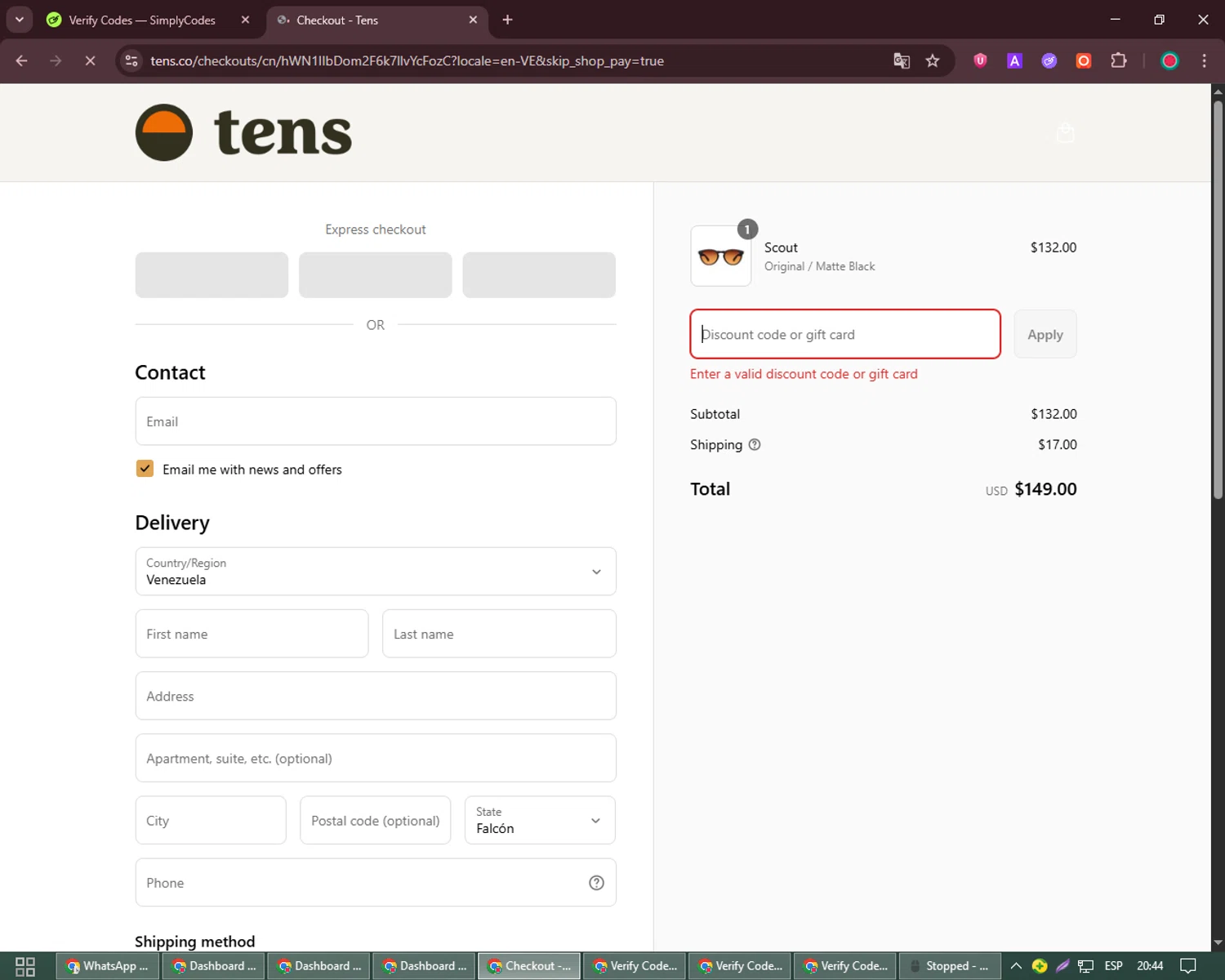Image resolution: width=1225 pixels, height=980 pixels.
Task: Open the Windows notification center
Action: click(1188, 966)
